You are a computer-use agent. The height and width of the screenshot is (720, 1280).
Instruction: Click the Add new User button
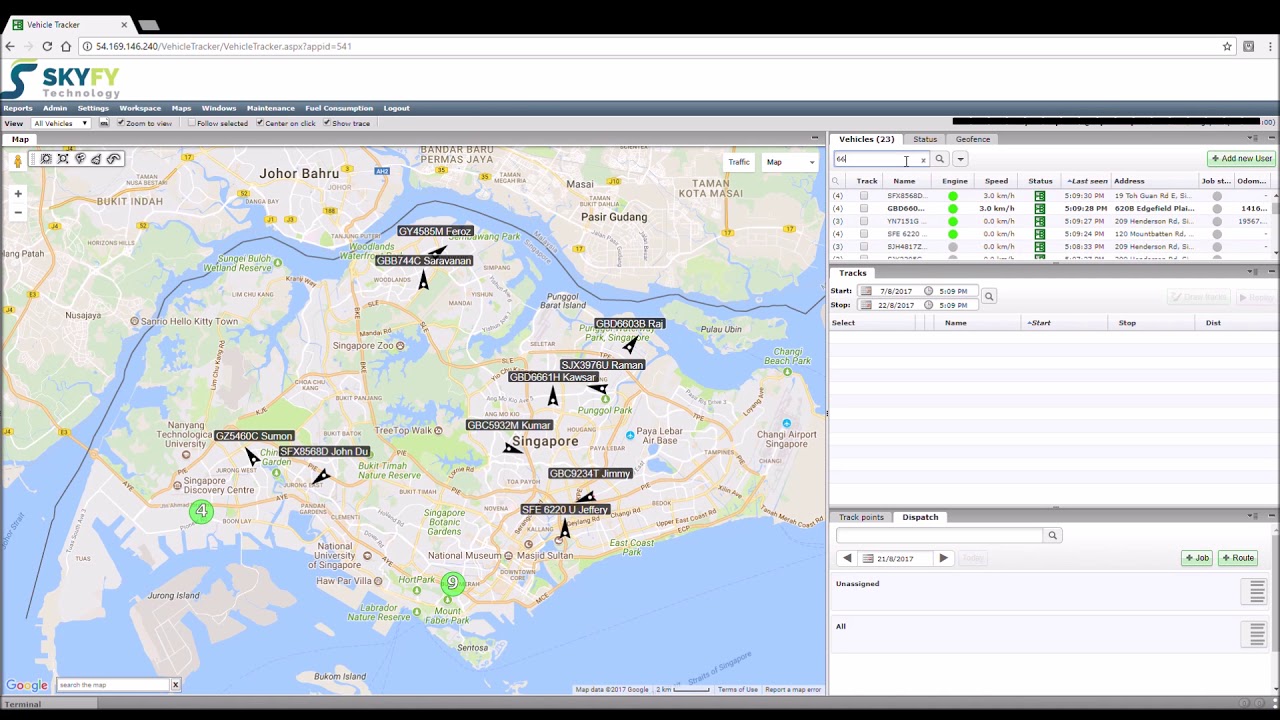pos(1241,158)
